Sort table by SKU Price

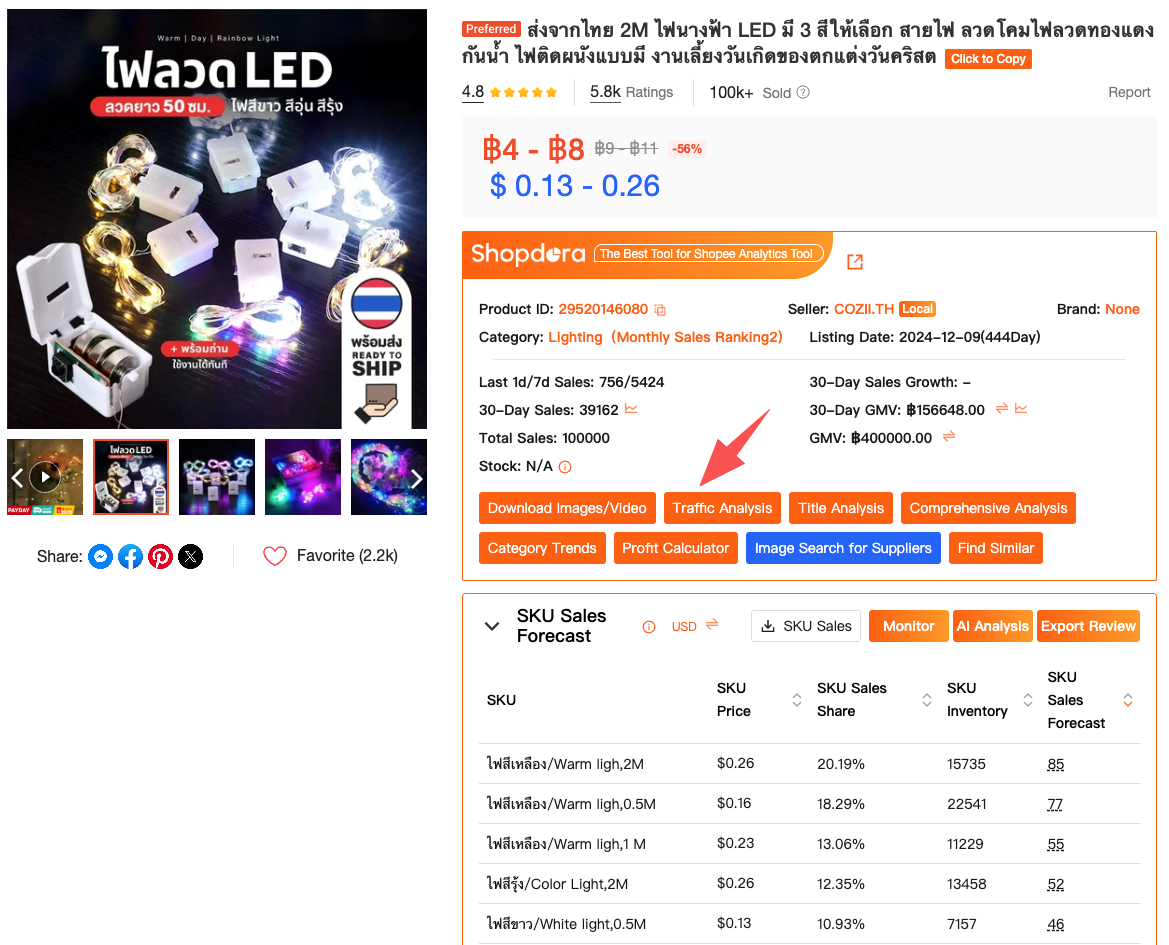coord(797,700)
